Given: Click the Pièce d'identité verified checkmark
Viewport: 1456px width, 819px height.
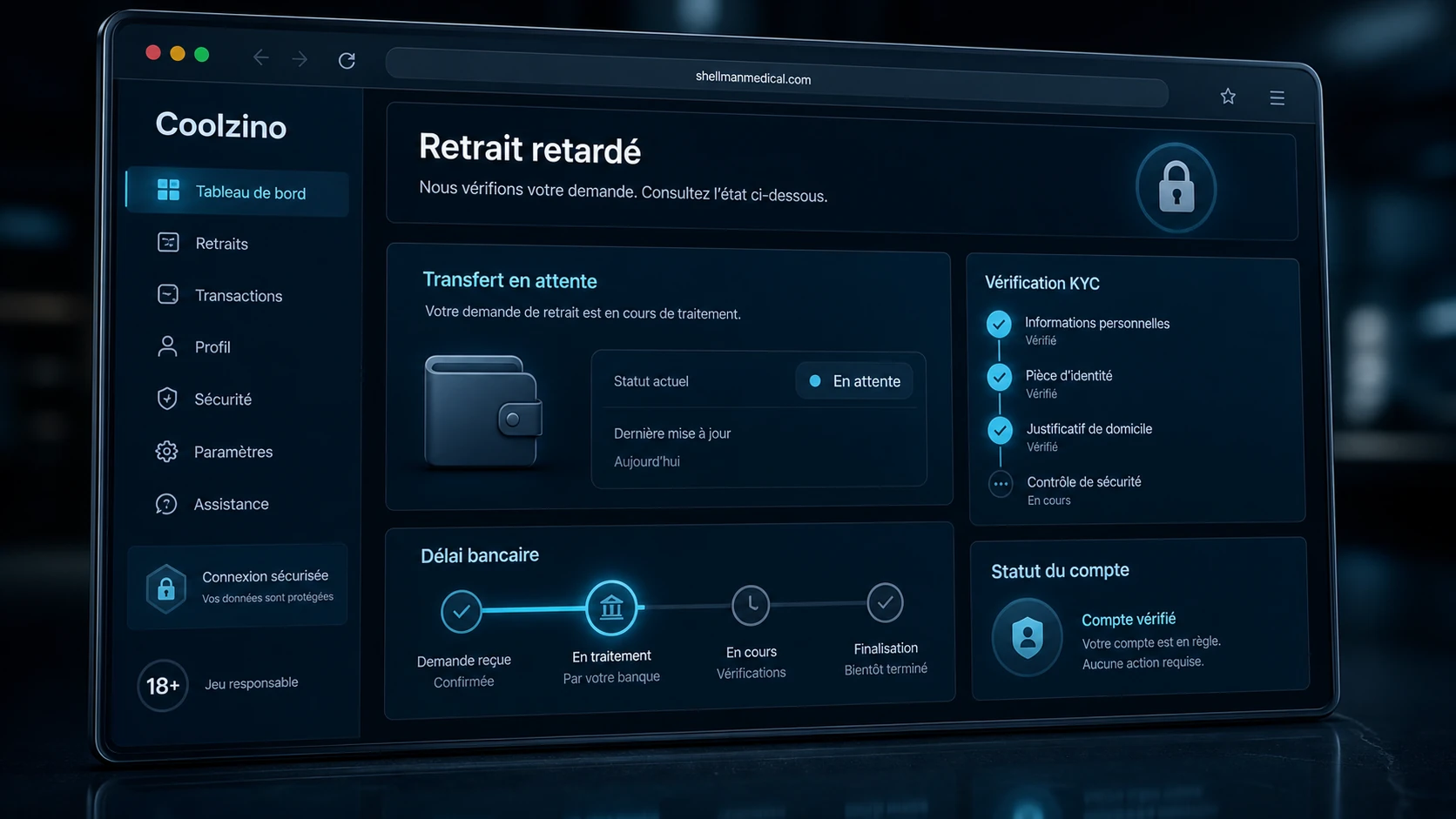Looking at the screenshot, I should (1000, 378).
